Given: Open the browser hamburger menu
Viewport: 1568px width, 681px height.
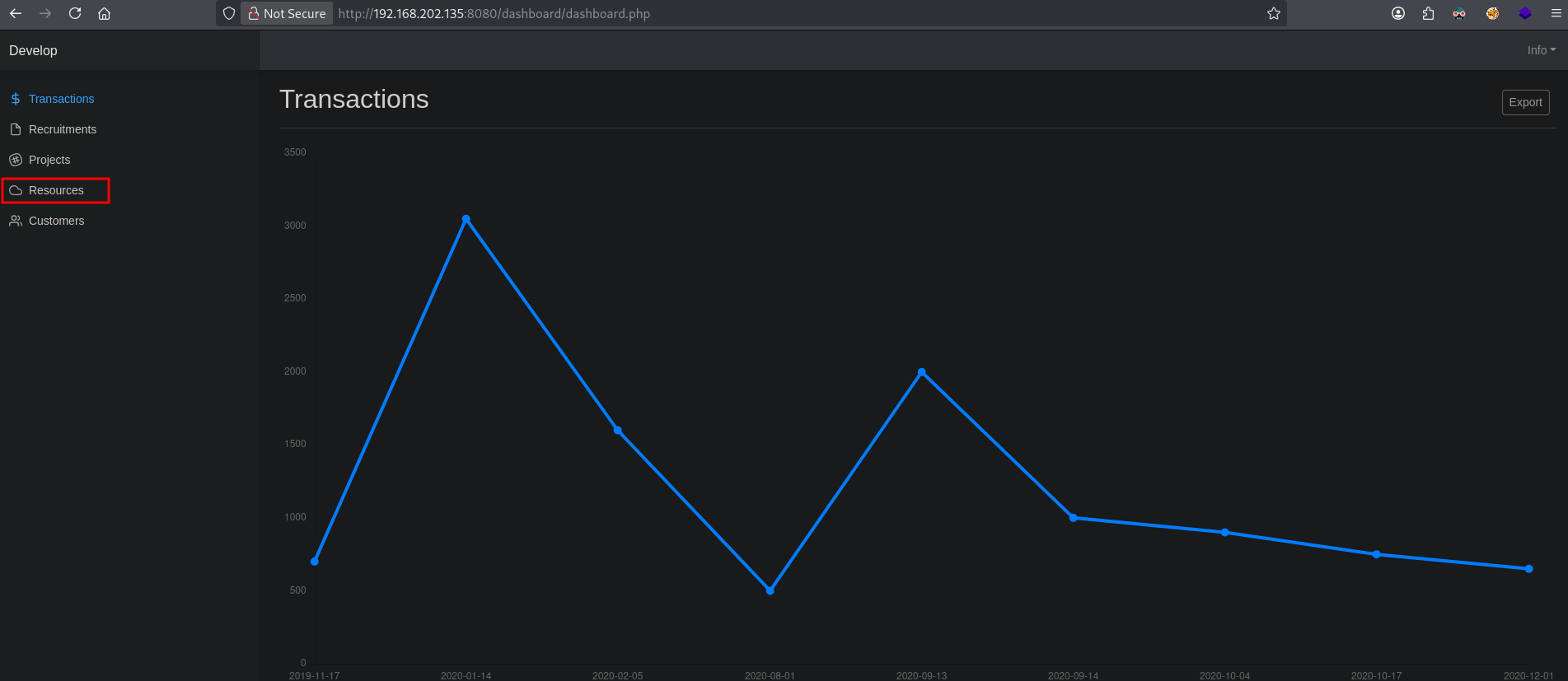Looking at the screenshot, I should (1556, 13).
